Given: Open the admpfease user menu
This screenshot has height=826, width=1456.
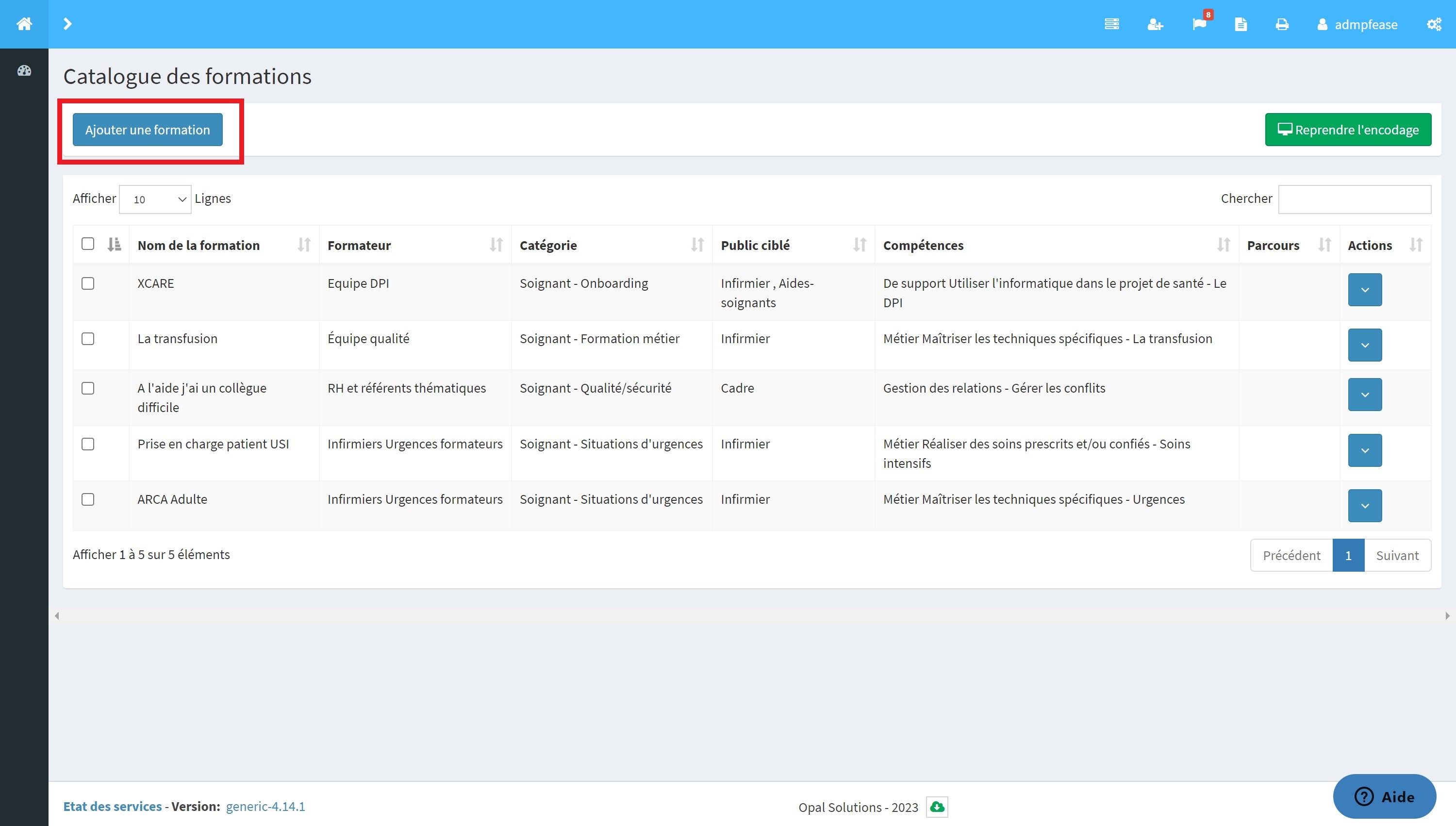Looking at the screenshot, I should tap(1357, 24).
